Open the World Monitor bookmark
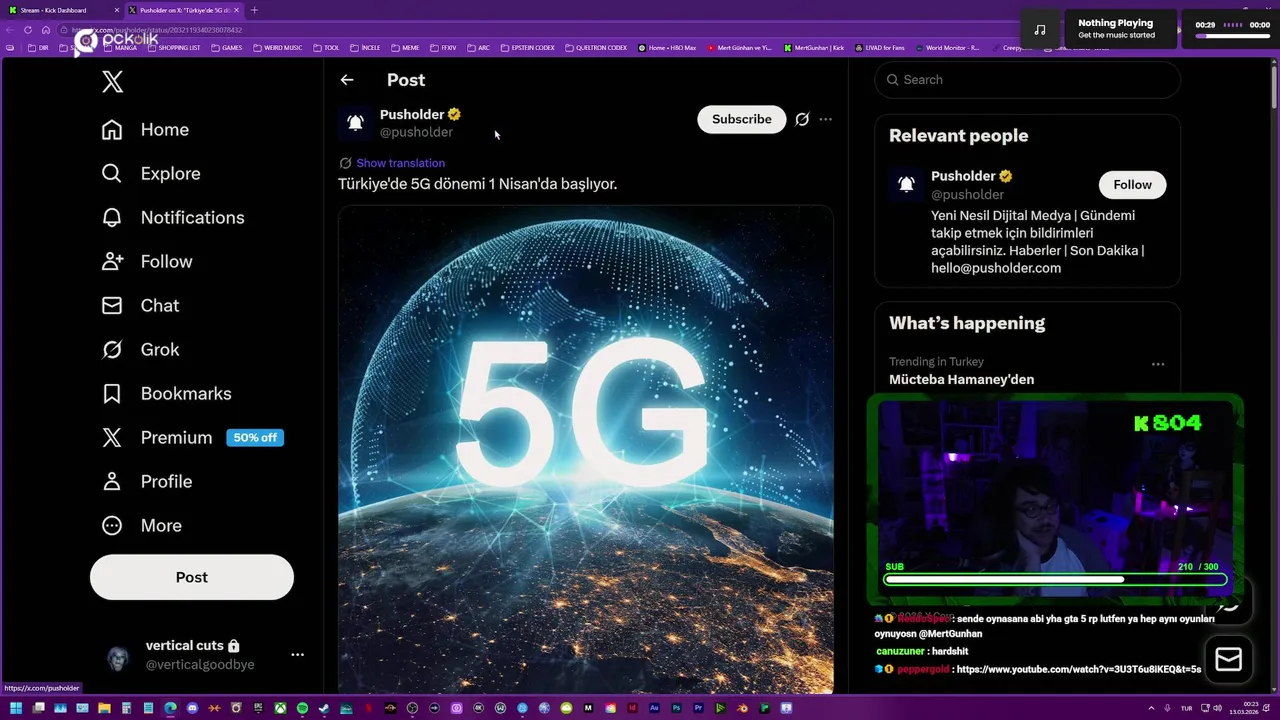 pos(947,48)
